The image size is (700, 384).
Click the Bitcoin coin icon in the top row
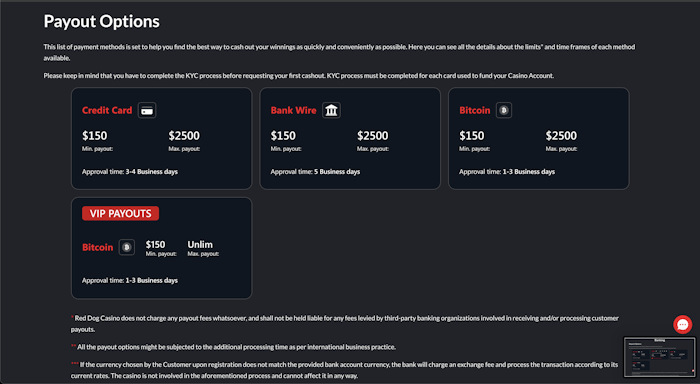(x=504, y=110)
